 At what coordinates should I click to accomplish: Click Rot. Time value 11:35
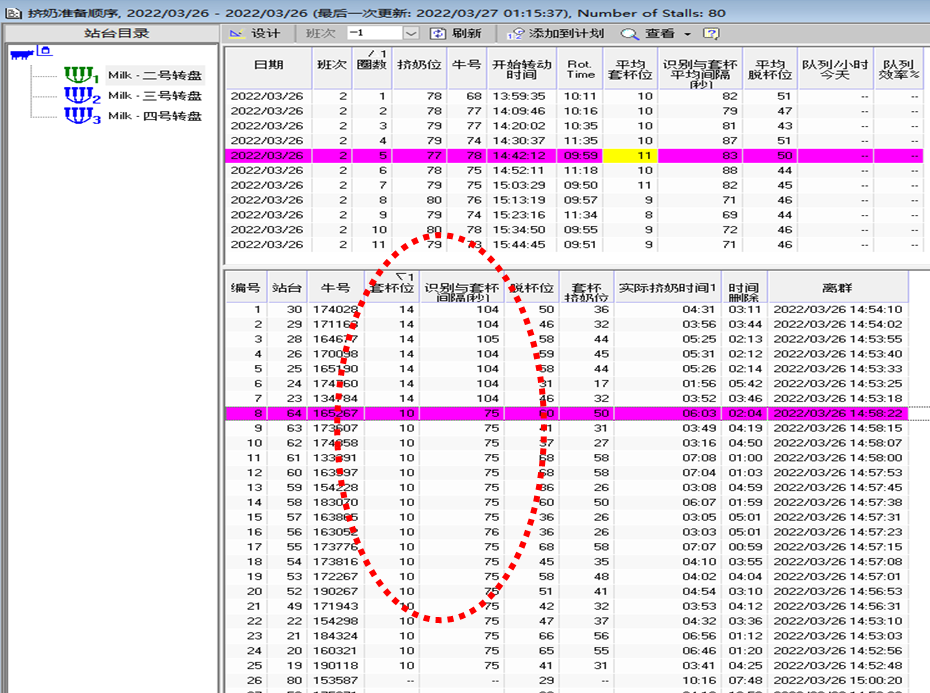[x=580, y=141]
